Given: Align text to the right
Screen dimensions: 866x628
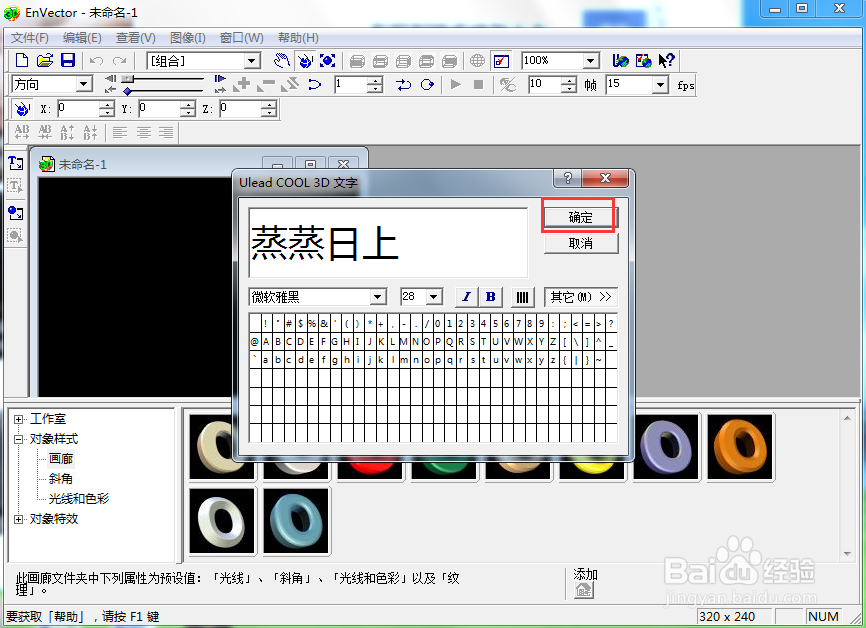Looking at the screenshot, I should pyautogui.click(x=166, y=132).
